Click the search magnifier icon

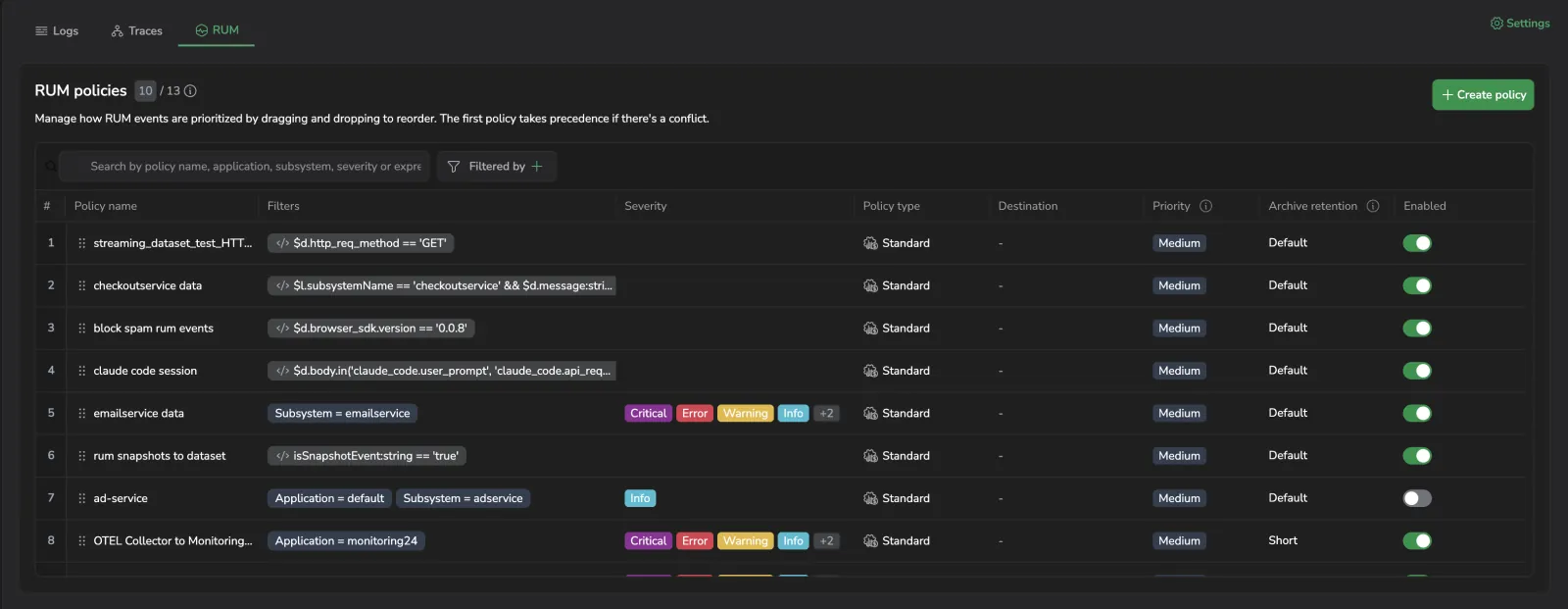[x=51, y=167]
